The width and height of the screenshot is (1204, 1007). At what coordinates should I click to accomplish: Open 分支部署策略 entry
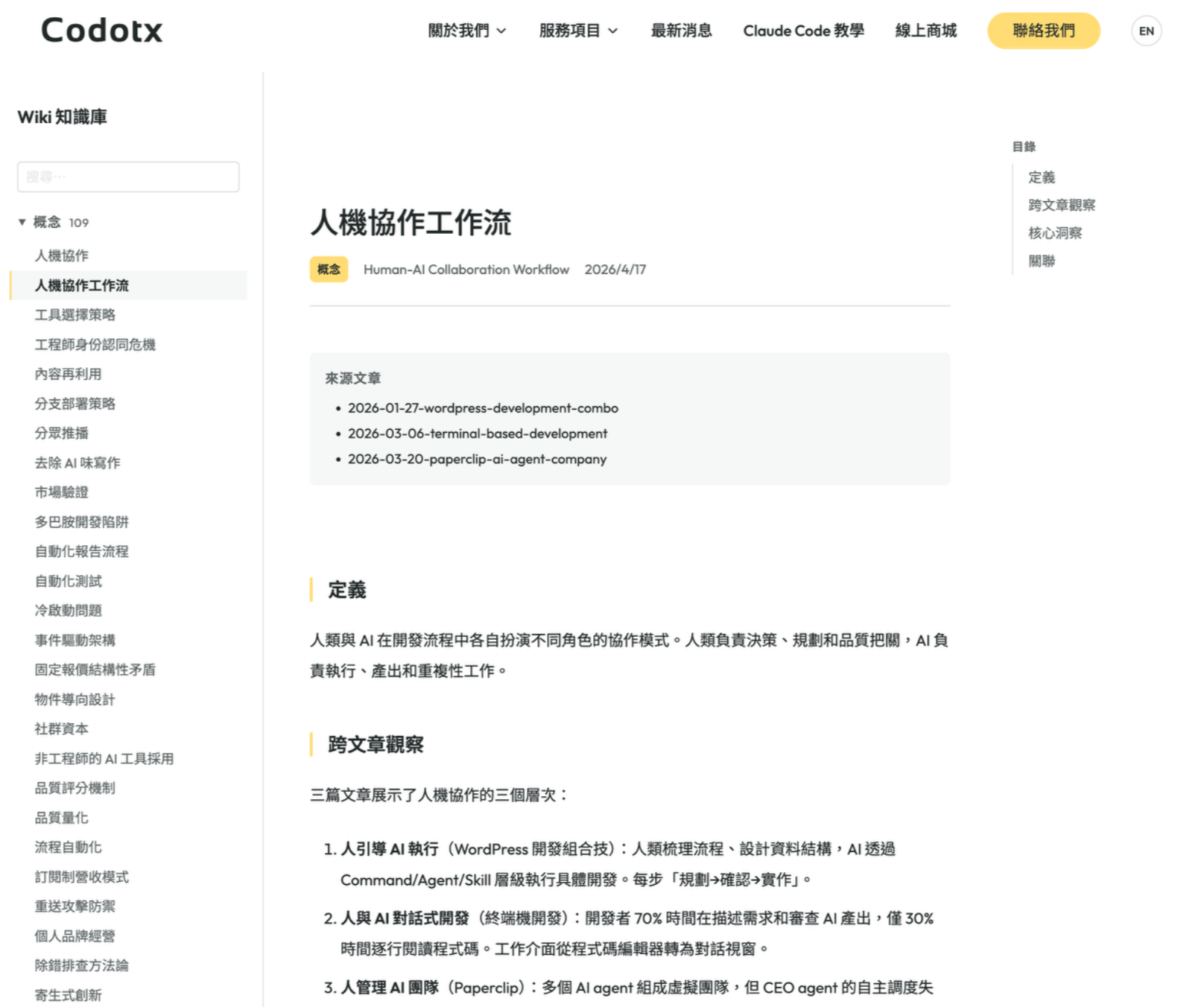[75, 404]
